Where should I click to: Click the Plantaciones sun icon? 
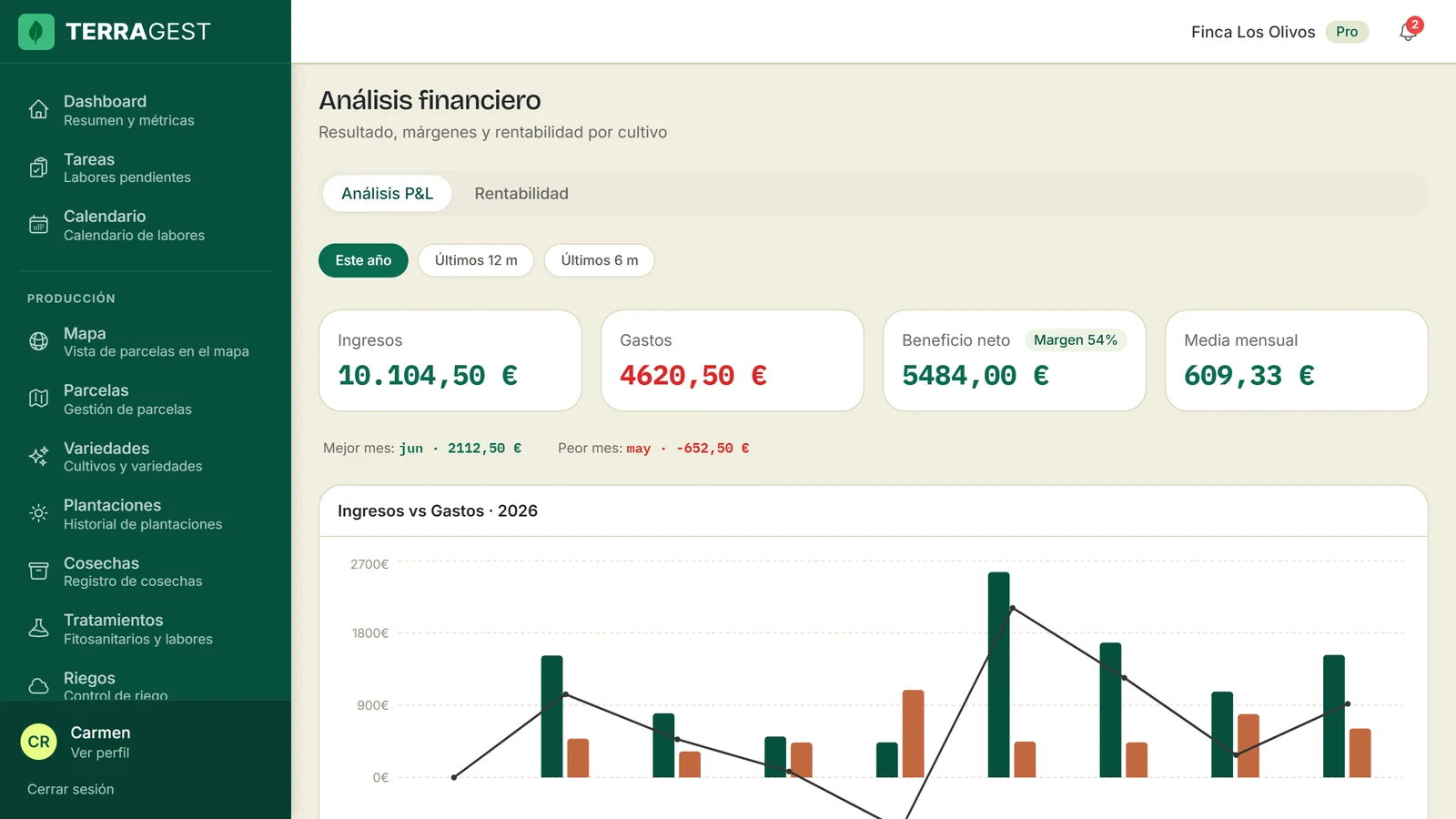[x=38, y=514]
